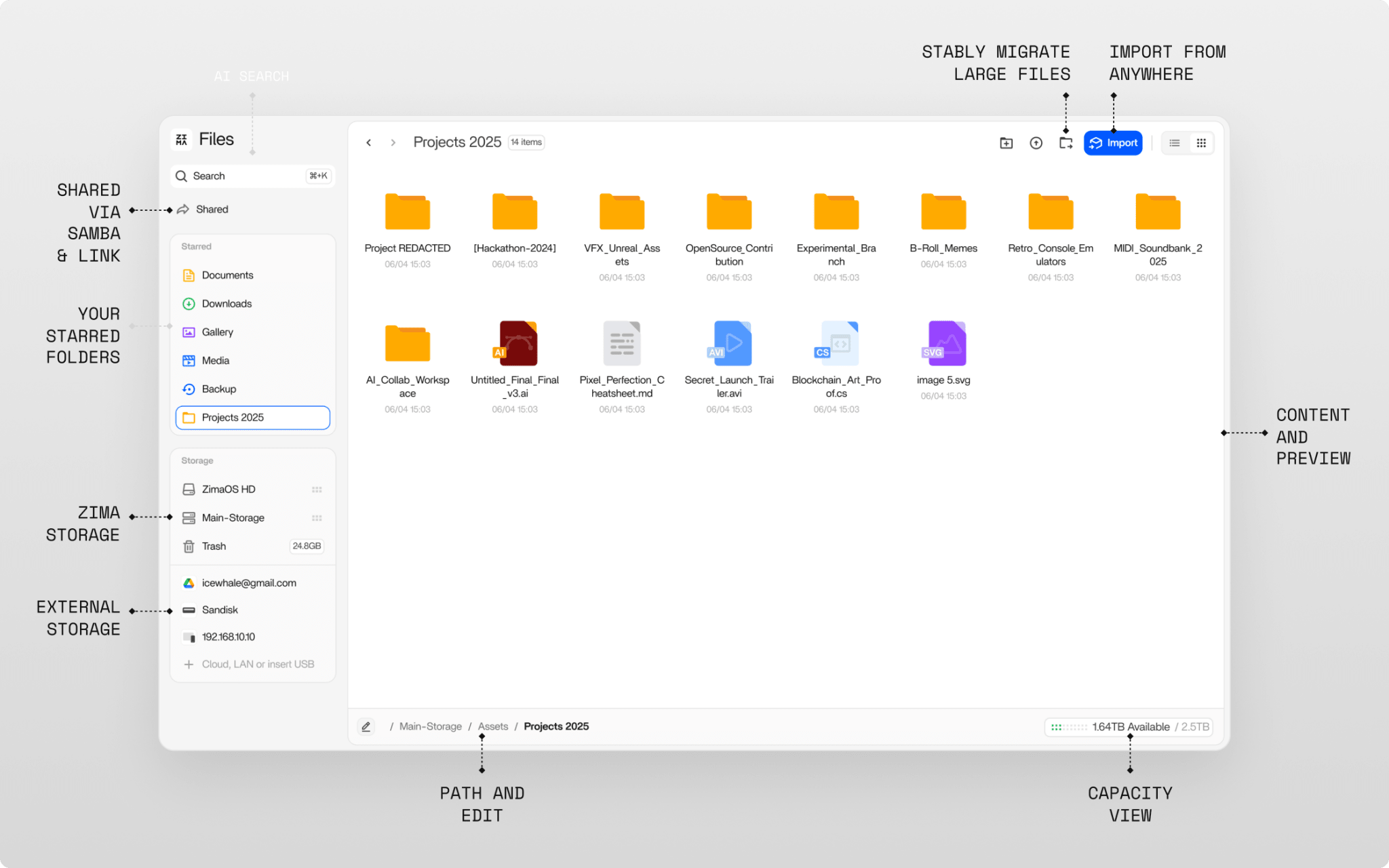The width and height of the screenshot is (1389, 868).
Task: Switch to list view
Action: click(x=1175, y=143)
